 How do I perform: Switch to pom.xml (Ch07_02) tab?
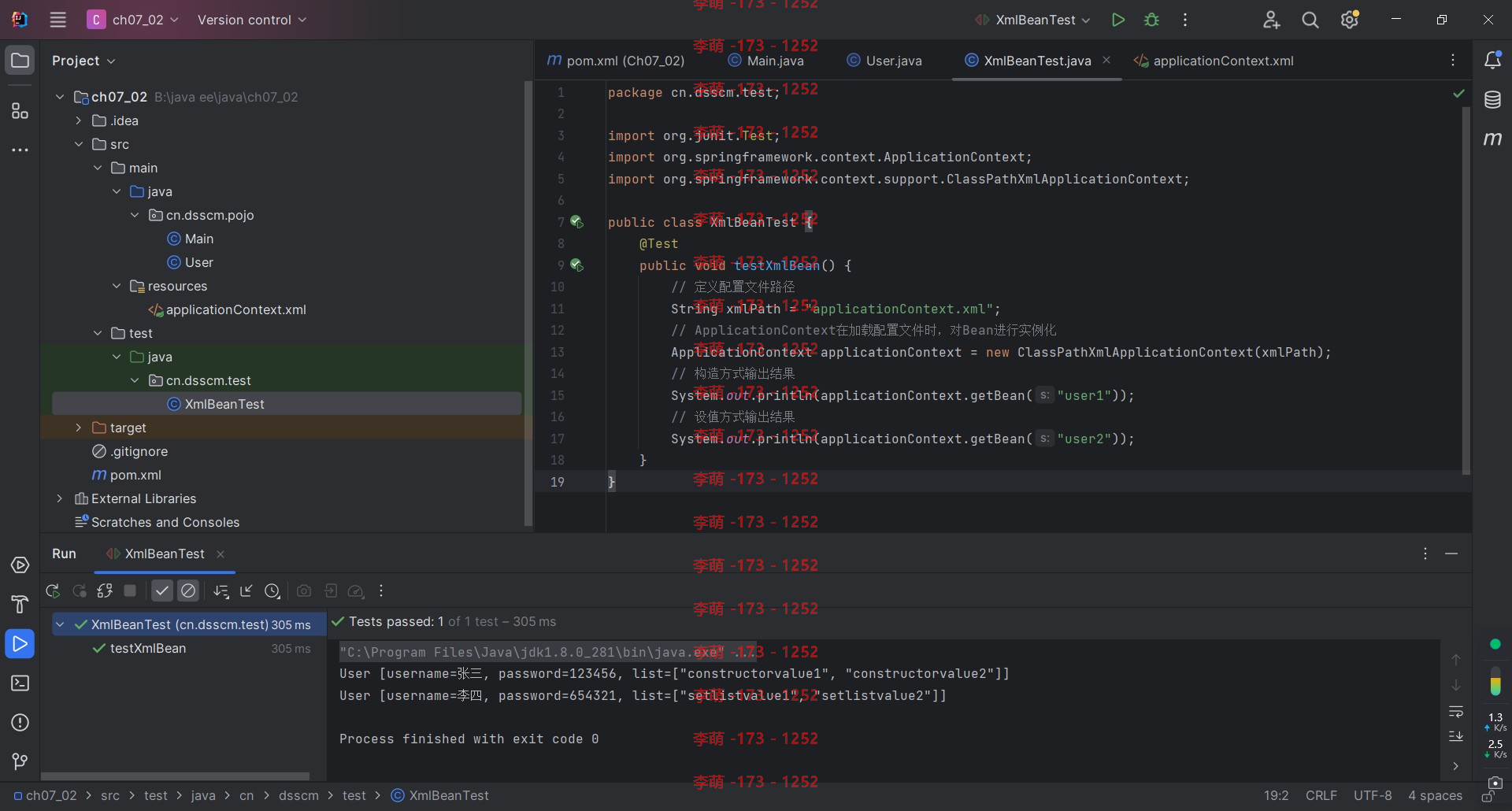[616, 61]
